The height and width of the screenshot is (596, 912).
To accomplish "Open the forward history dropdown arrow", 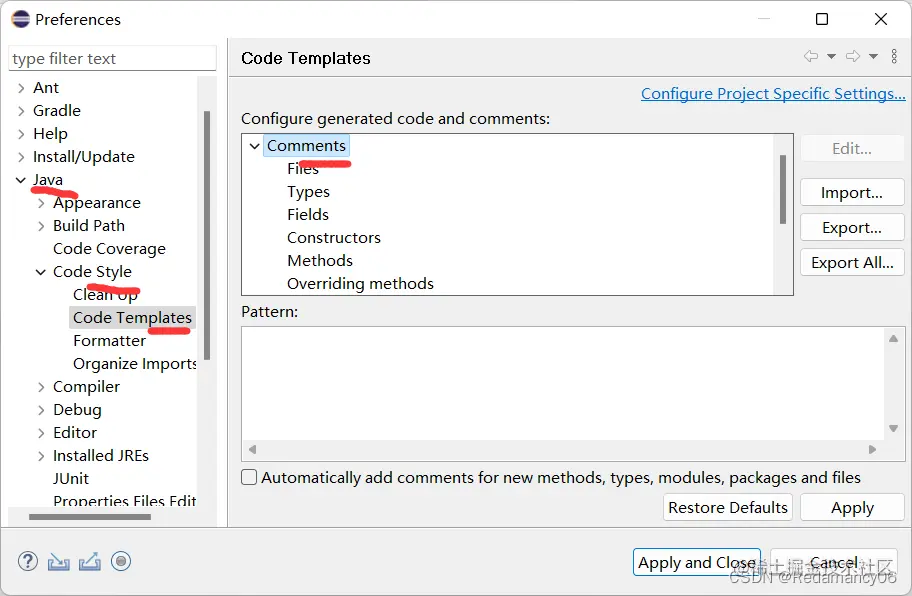I will pos(873,56).
